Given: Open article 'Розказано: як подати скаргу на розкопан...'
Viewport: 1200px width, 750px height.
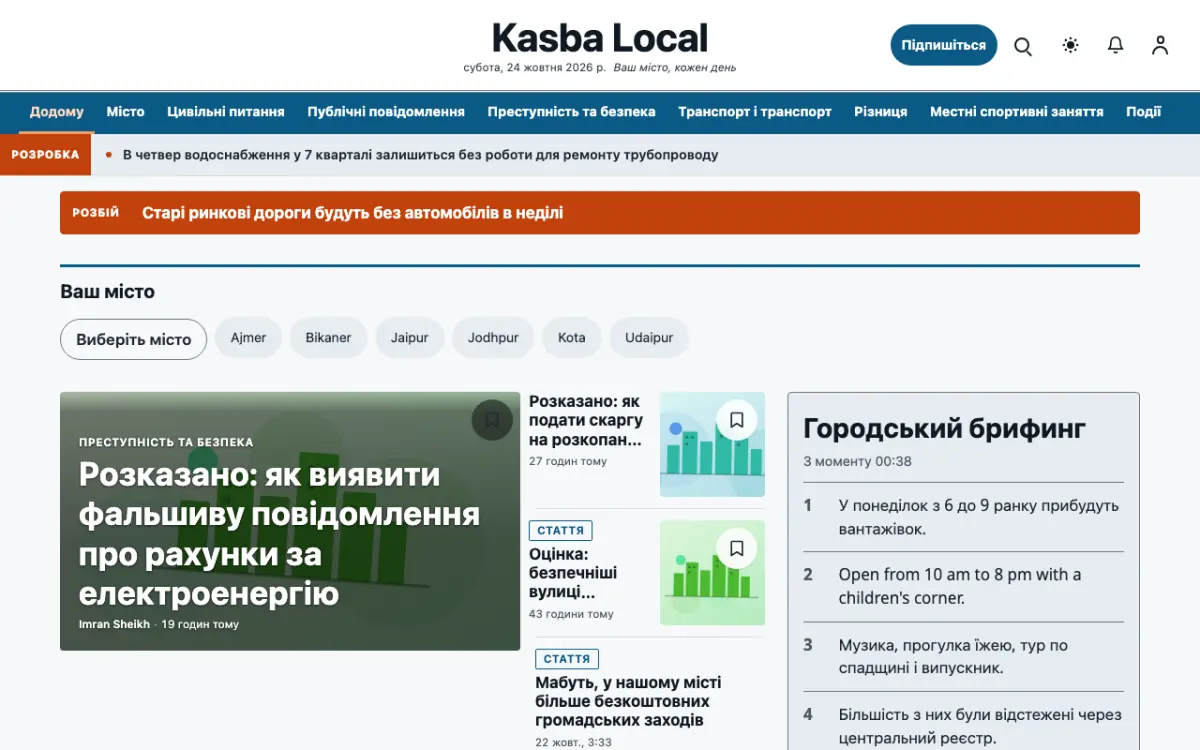Looking at the screenshot, I should coord(587,420).
